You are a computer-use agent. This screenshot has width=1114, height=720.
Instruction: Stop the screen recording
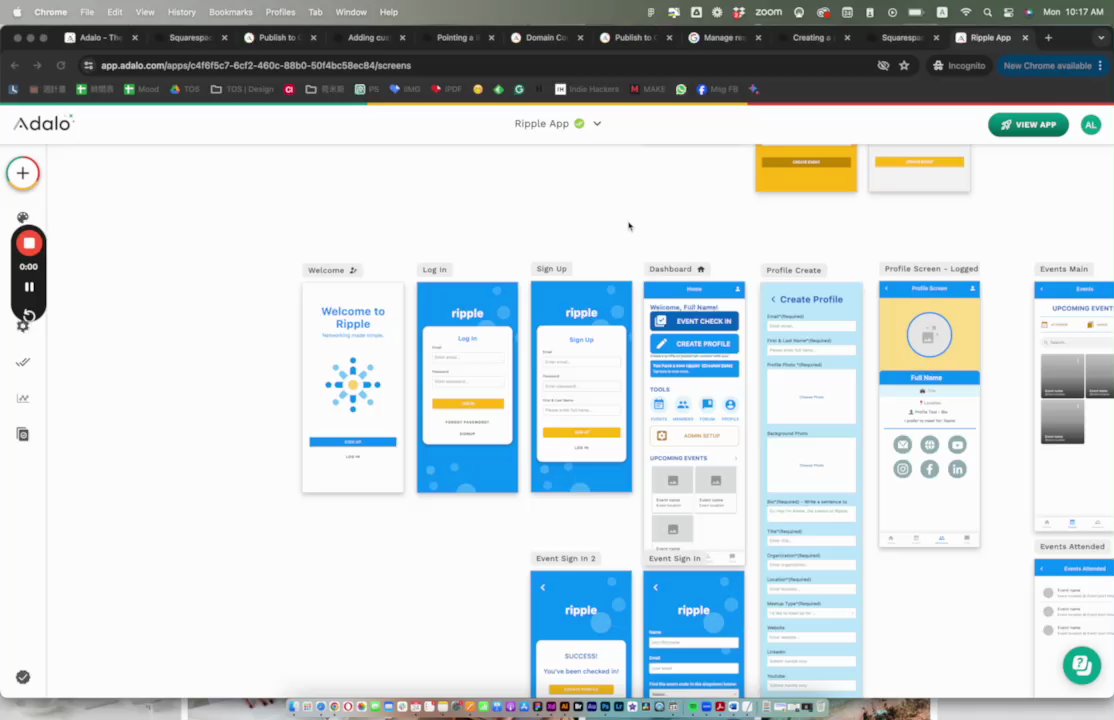[28, 243]
